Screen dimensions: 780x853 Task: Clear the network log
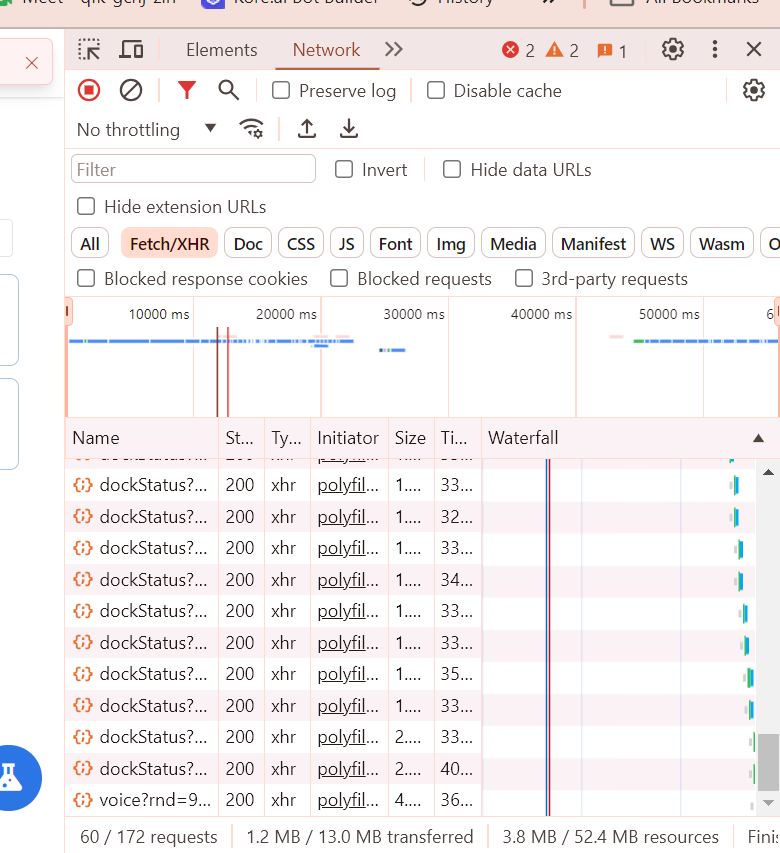pos(131,91)
